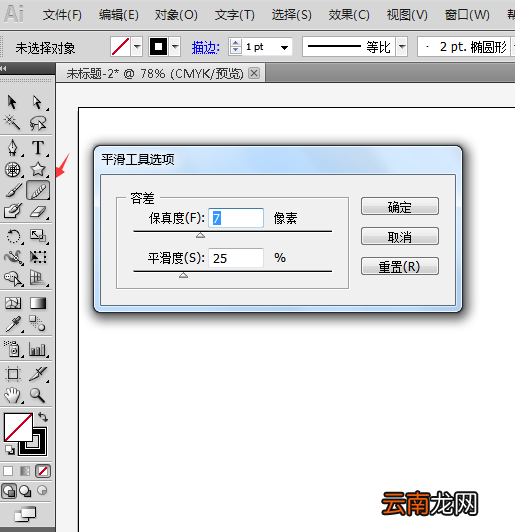Pick the Lasso tool

(37, 123)
